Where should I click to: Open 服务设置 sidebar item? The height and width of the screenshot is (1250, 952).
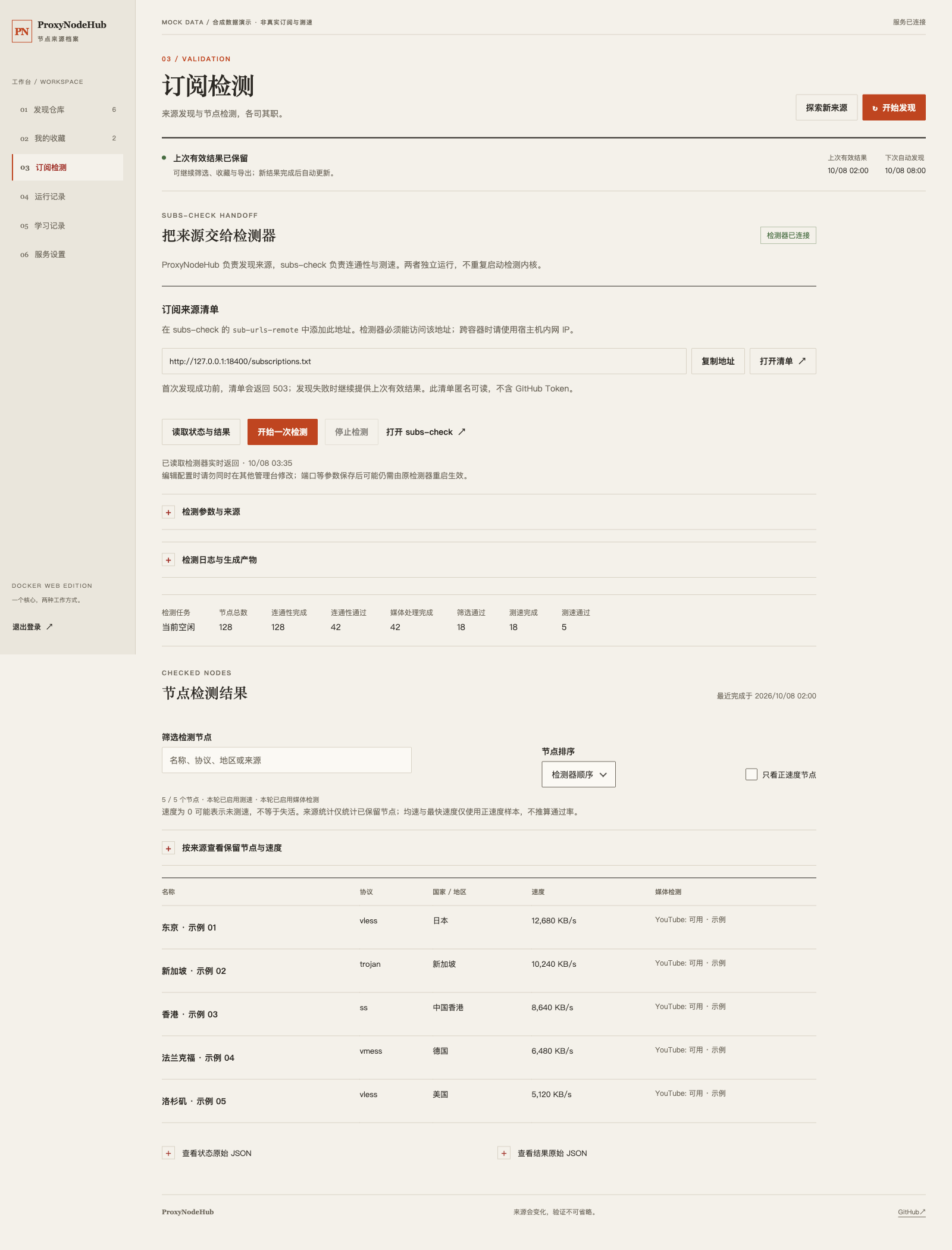[68, 254]
